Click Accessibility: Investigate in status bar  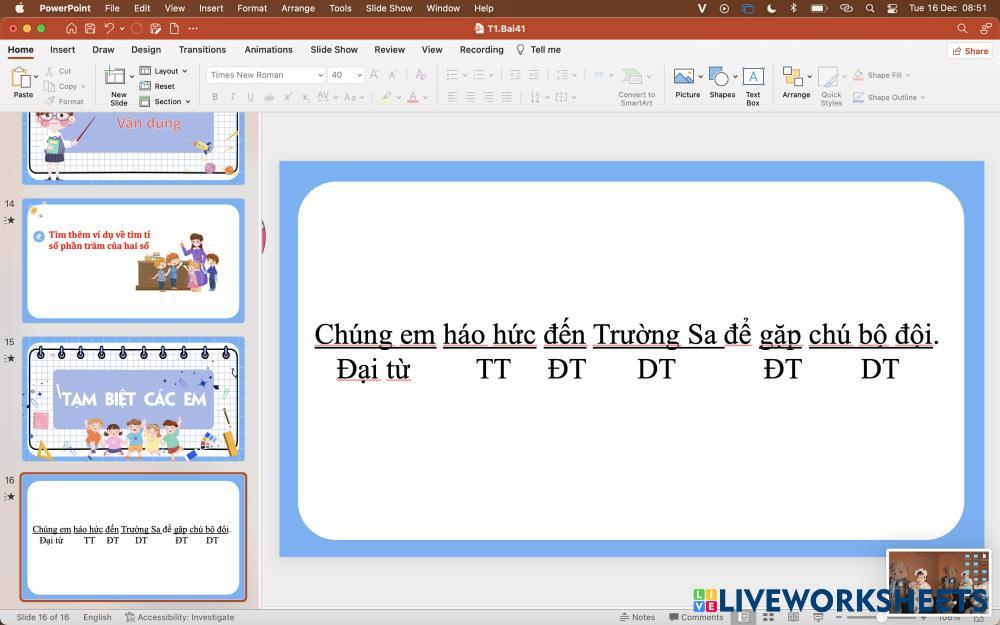179,617
